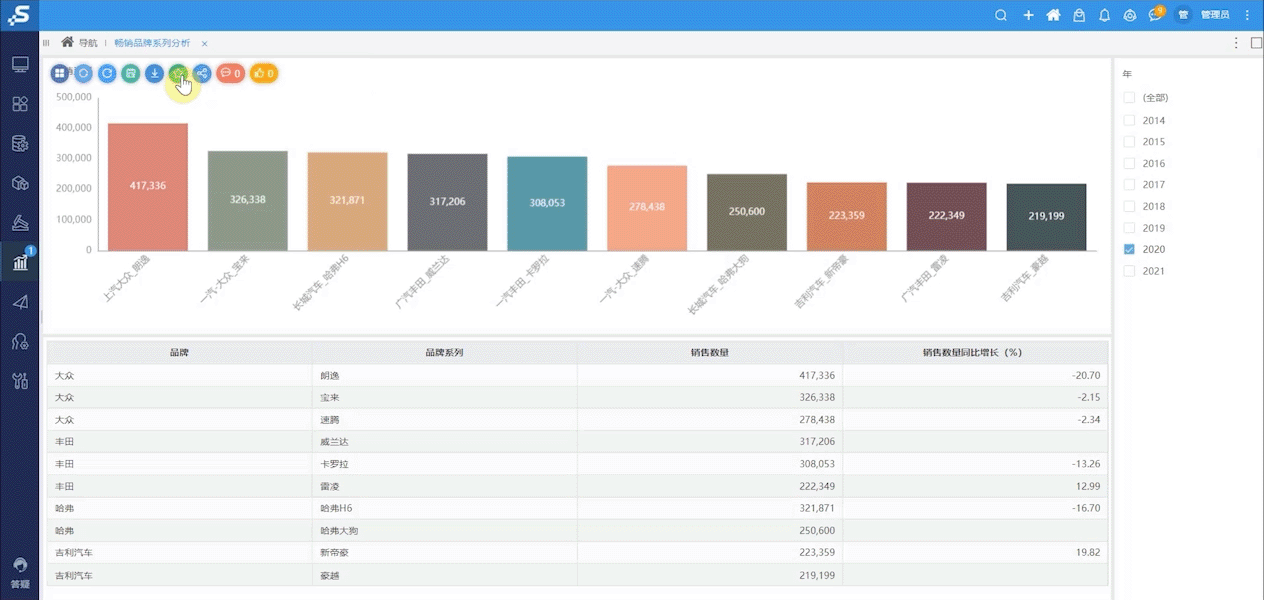
Task: Click the download export toolbar button
Action: 154,73
